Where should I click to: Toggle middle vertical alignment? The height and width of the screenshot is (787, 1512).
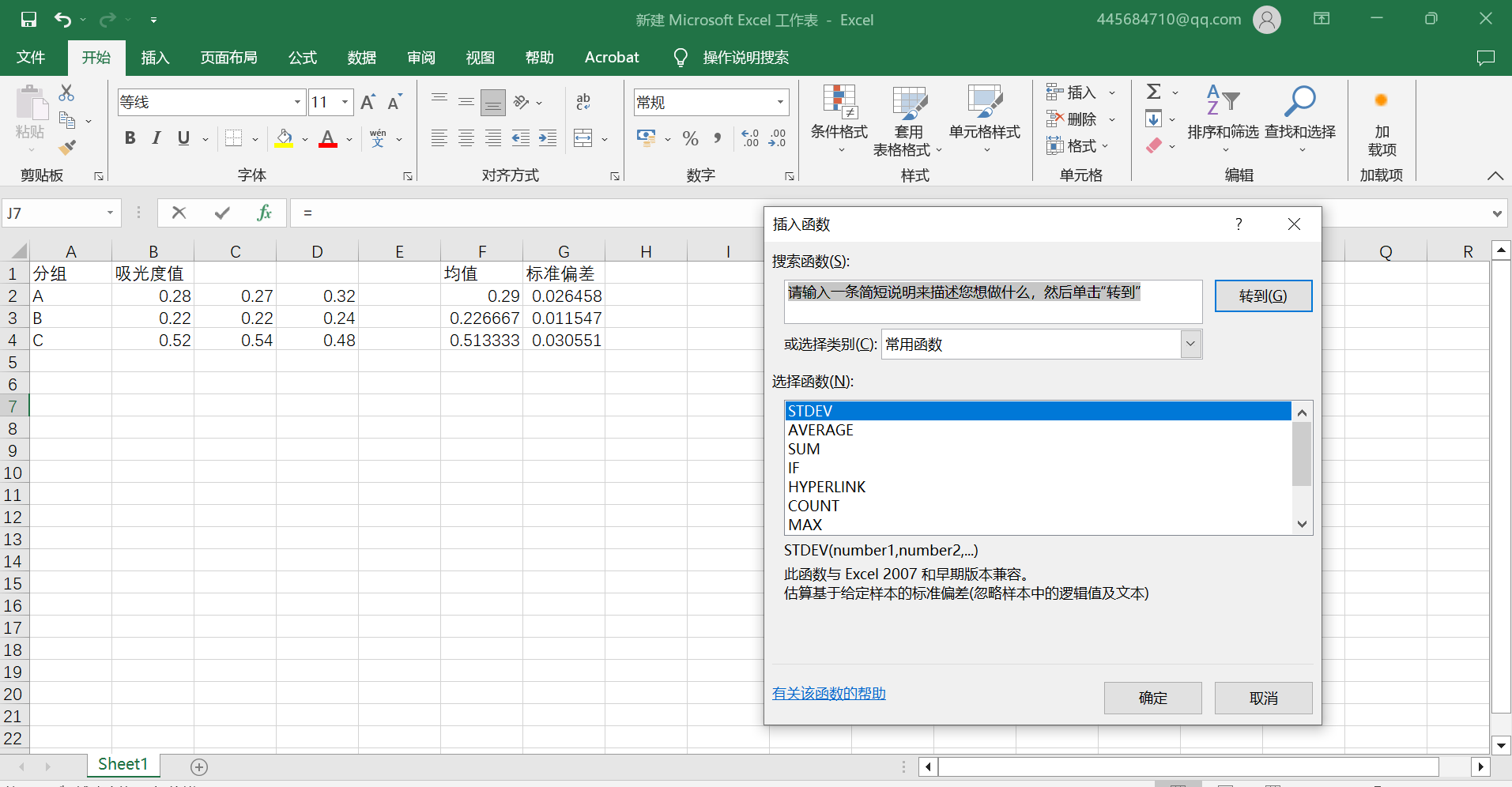pos(466,102)
